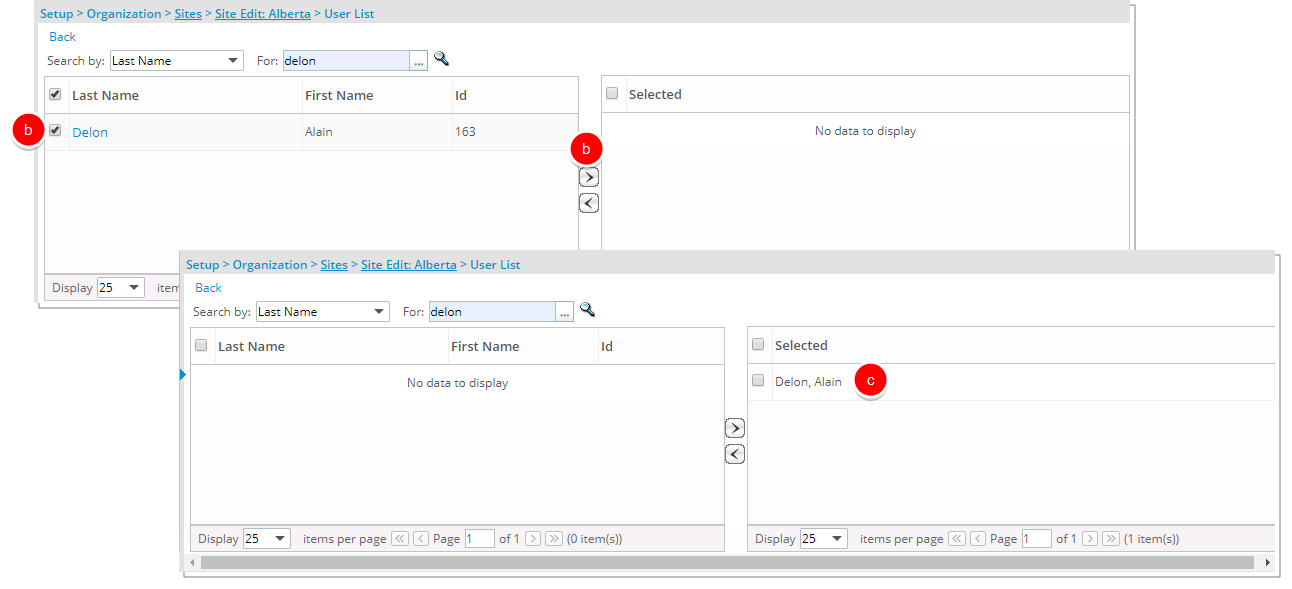Uncheck the checked Last Name header checkbox
This screenshot has height=589, width=1292.
(x=56, y=95)
